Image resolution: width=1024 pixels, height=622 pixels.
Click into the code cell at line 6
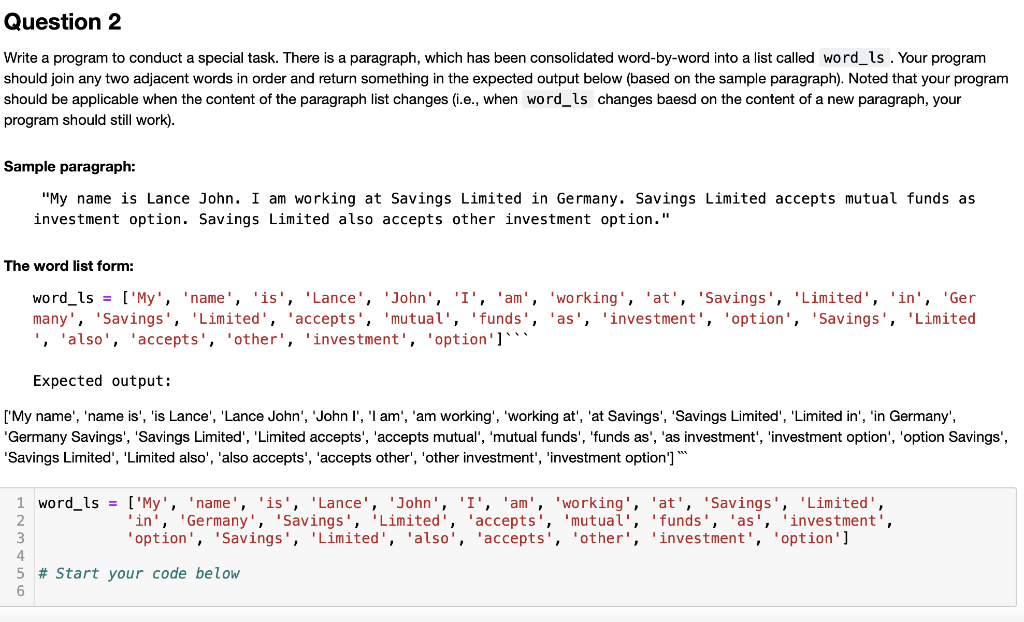[525, 591]
